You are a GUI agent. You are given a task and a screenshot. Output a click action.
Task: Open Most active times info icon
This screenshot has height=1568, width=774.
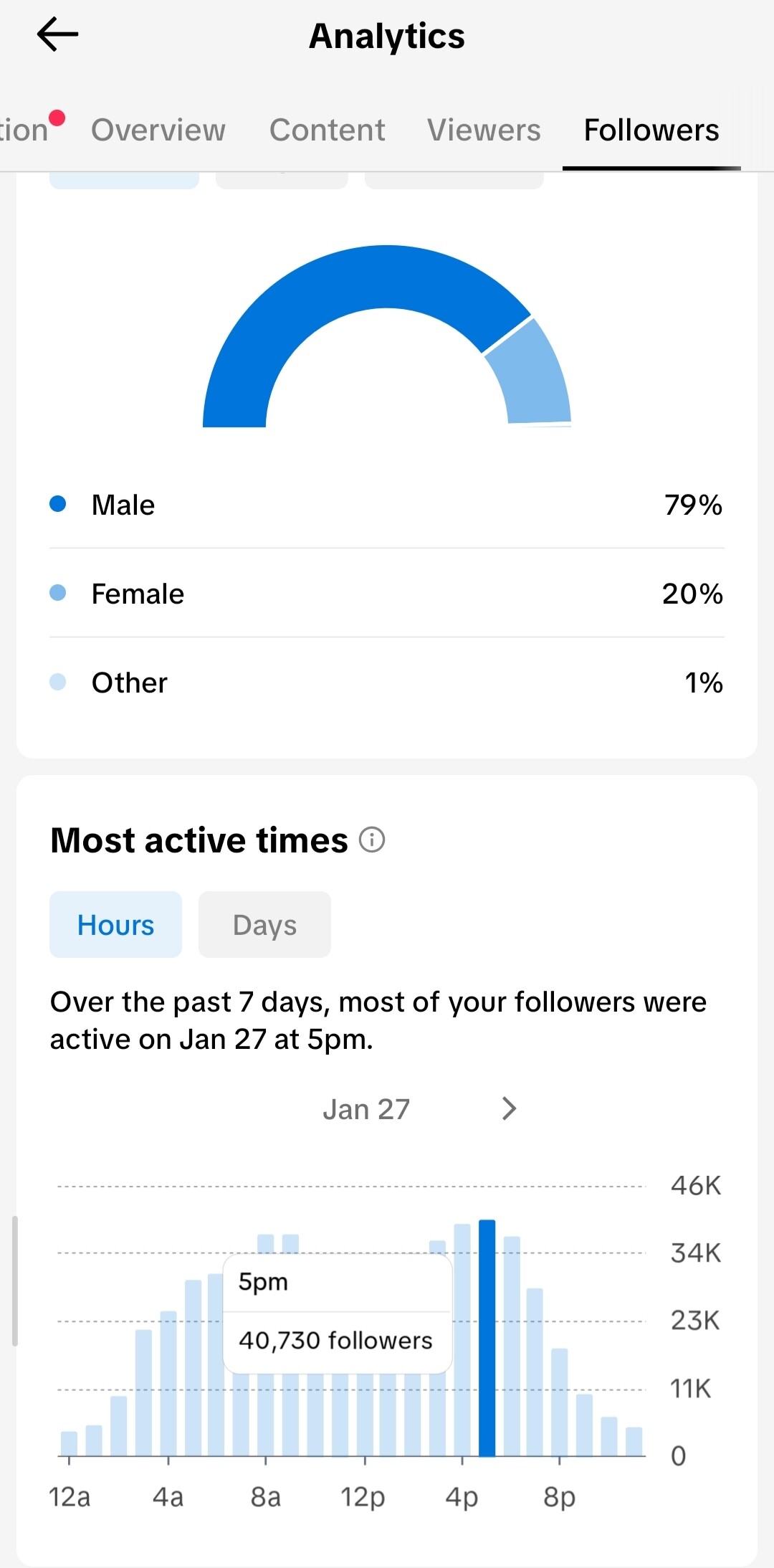372,840
